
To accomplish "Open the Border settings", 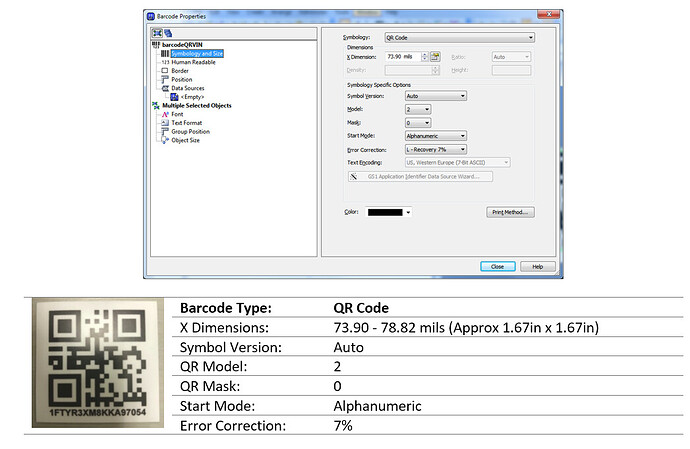I will pyautogui.click(x=180, y=70).
